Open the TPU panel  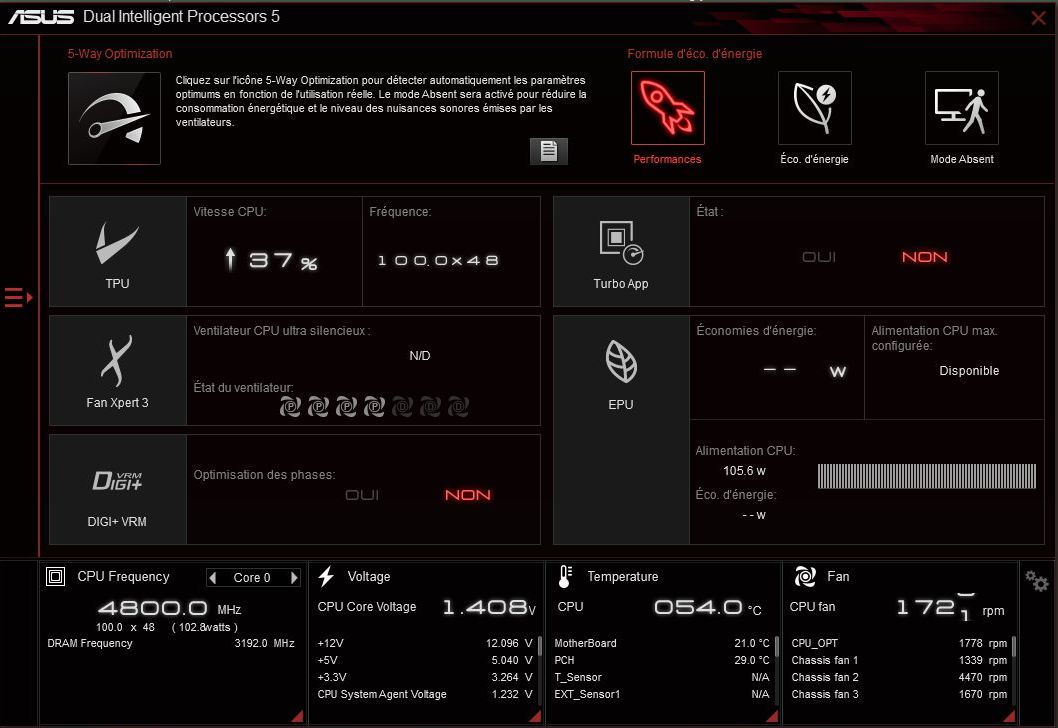[117, 252]
